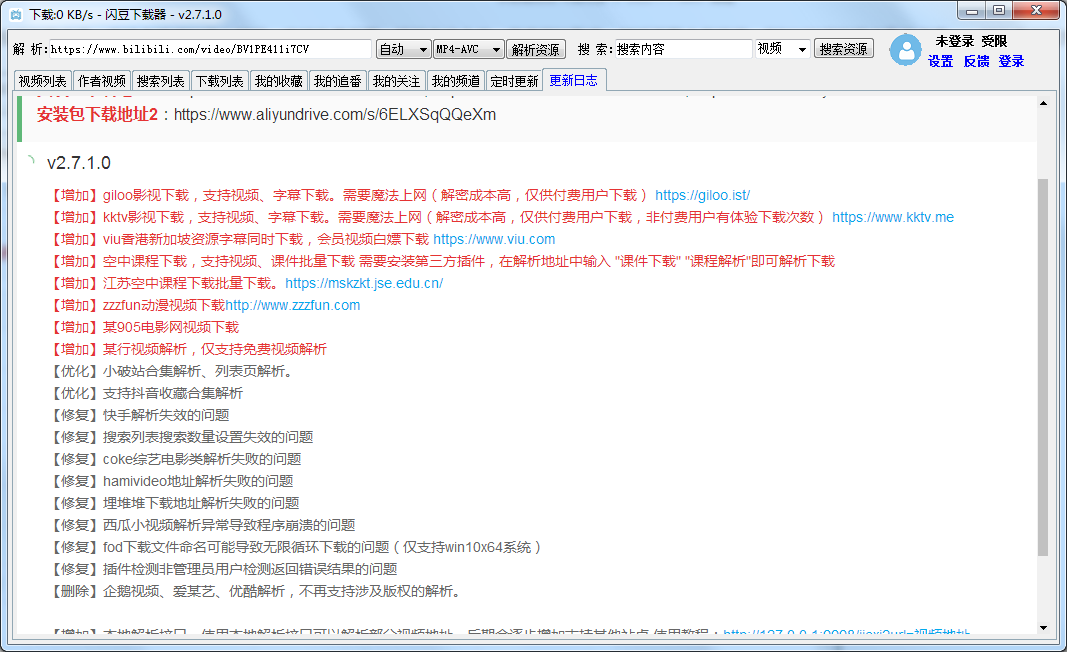Click the v2.7.1.0 version heading
This screenshot has height=652, width=1067.
click(x=79, y=163)
